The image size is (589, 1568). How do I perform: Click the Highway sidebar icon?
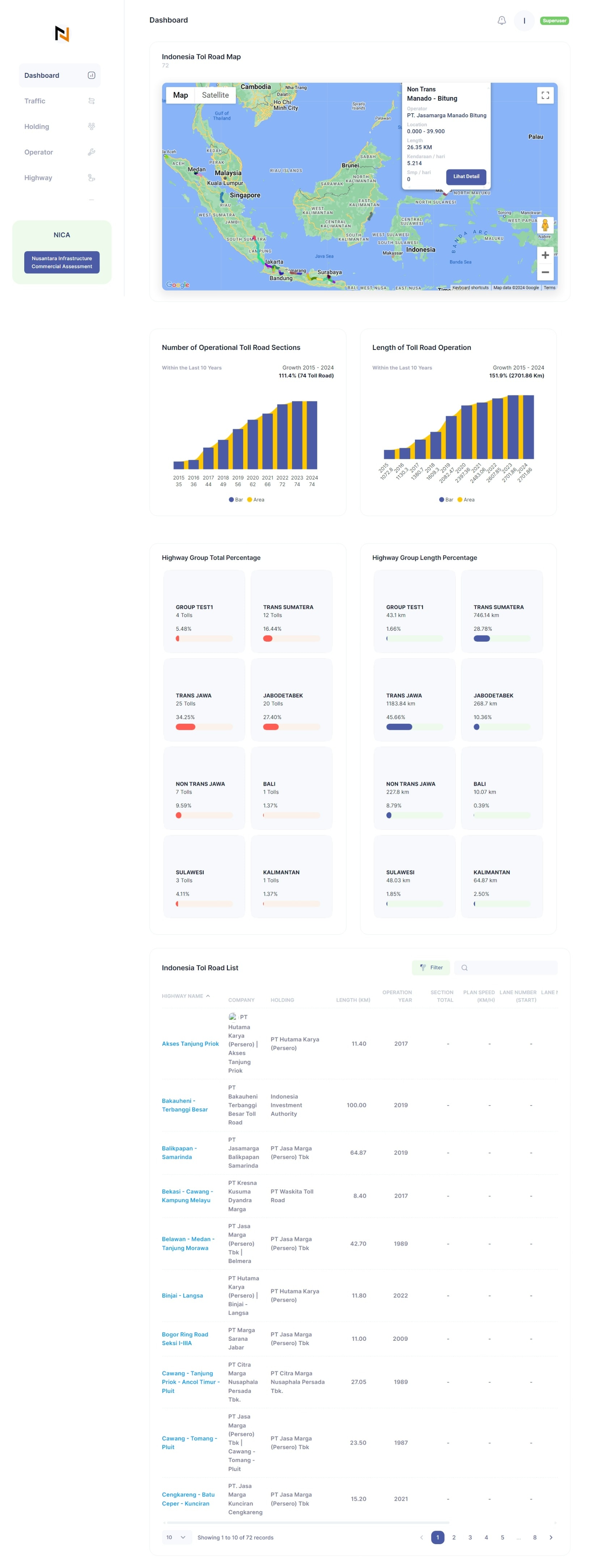91,178
